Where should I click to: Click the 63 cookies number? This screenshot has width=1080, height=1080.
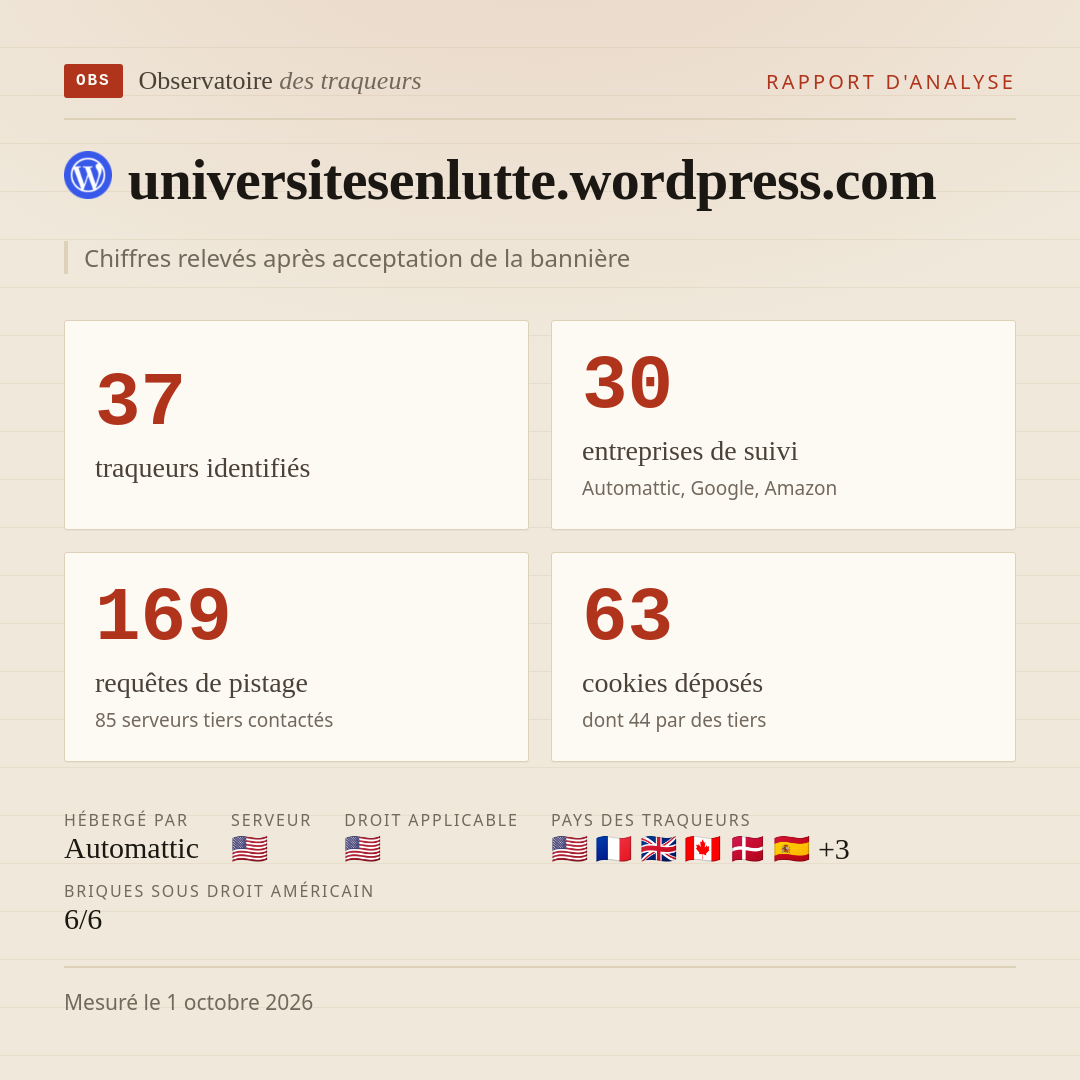pos(627,615)
